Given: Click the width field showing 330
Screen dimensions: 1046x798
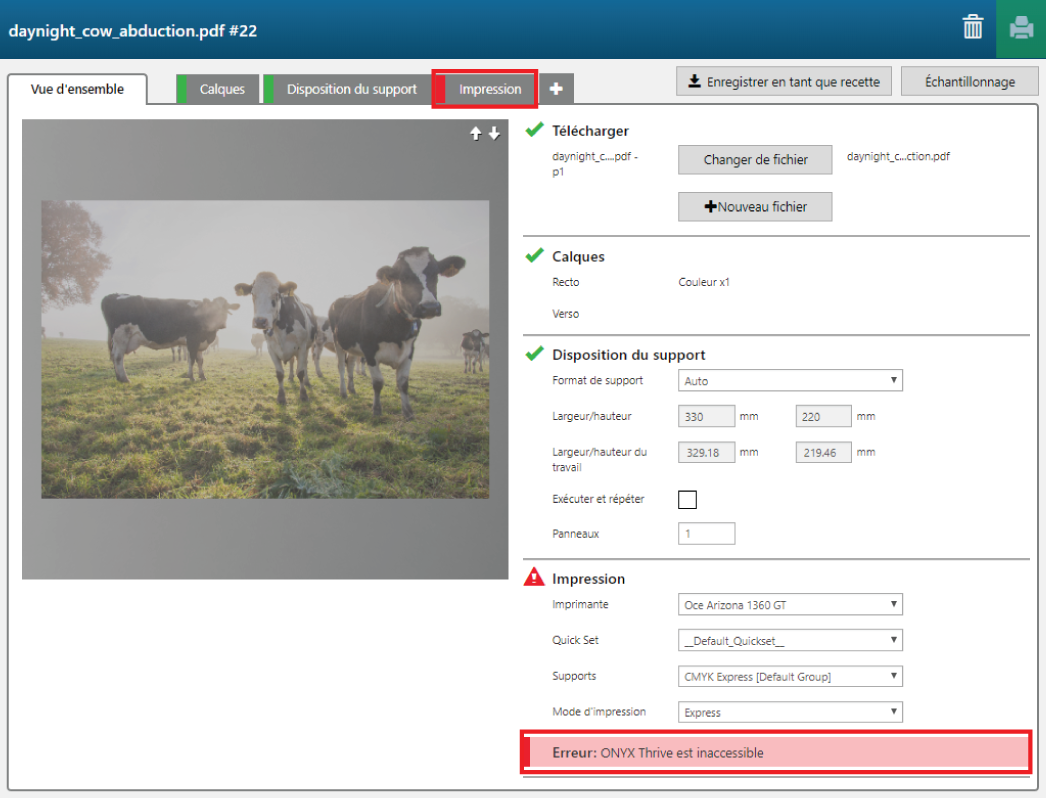Looking at the screenshot, I should click(x=706, y=416).
